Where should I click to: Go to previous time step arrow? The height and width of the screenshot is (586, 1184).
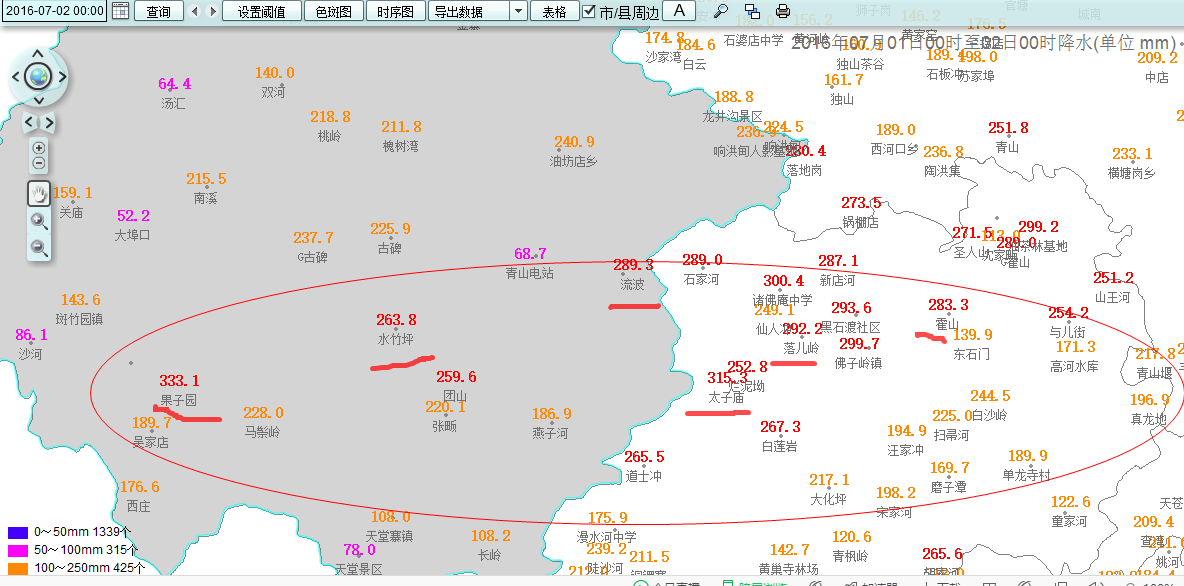195,11
